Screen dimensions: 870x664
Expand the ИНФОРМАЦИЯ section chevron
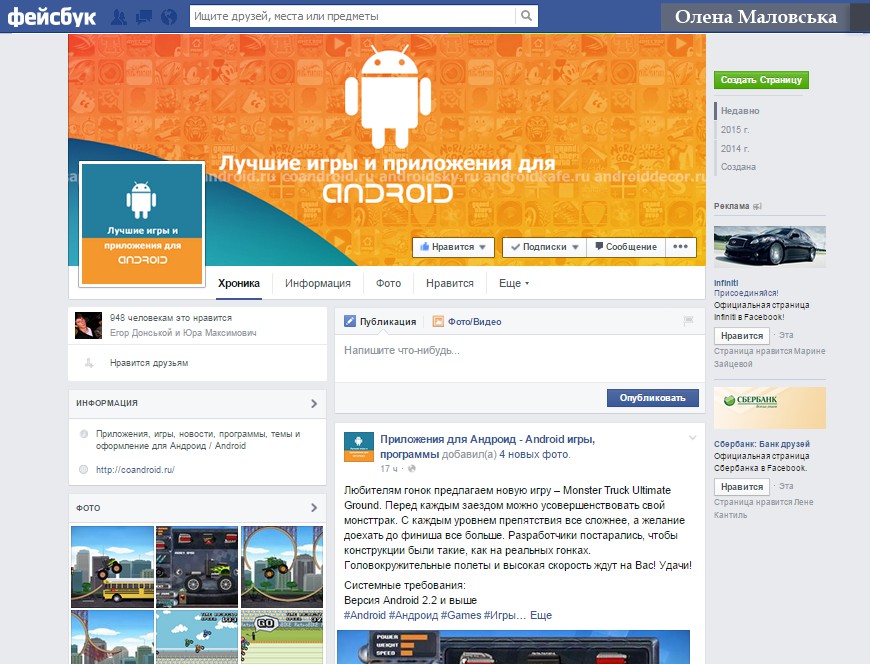[314, 404]
